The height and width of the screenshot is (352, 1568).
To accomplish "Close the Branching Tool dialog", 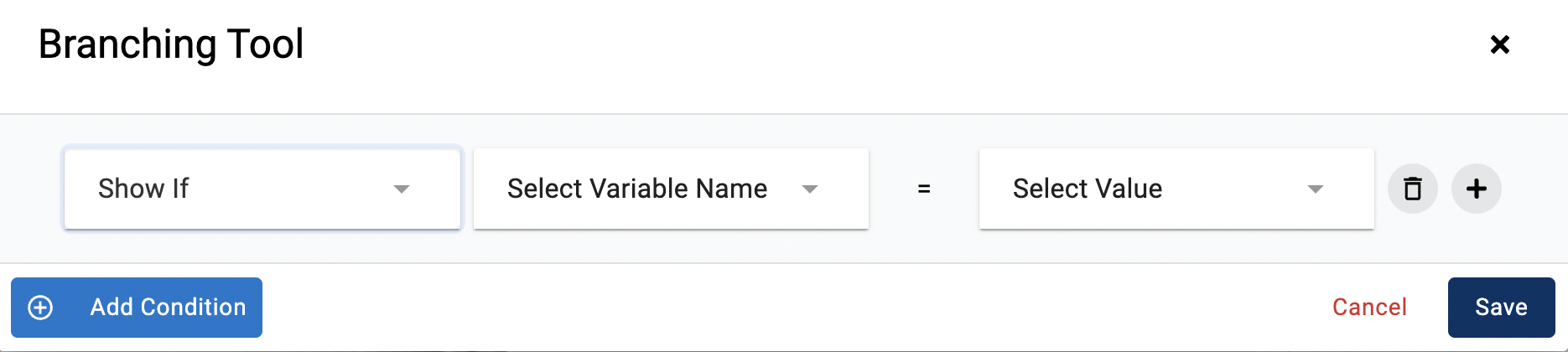I will point(1499,44).
